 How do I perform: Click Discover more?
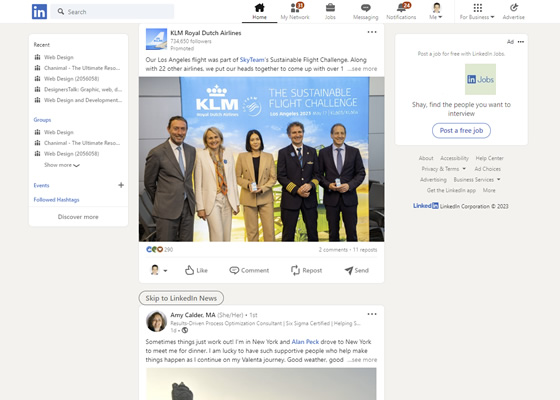coord(78,217)
